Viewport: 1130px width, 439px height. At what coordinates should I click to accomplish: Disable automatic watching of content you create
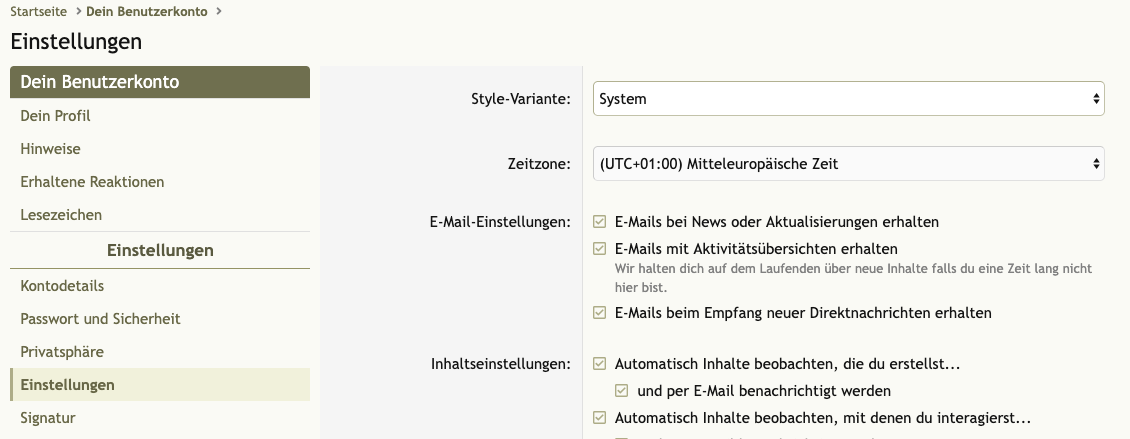(600, 364)
